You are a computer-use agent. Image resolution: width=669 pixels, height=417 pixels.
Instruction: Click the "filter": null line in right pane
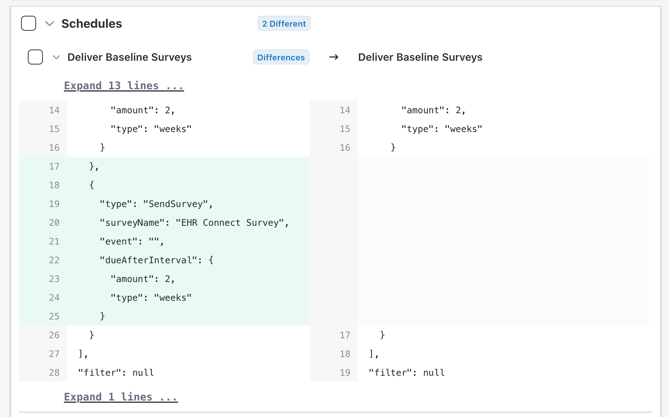tap(406, 373)
